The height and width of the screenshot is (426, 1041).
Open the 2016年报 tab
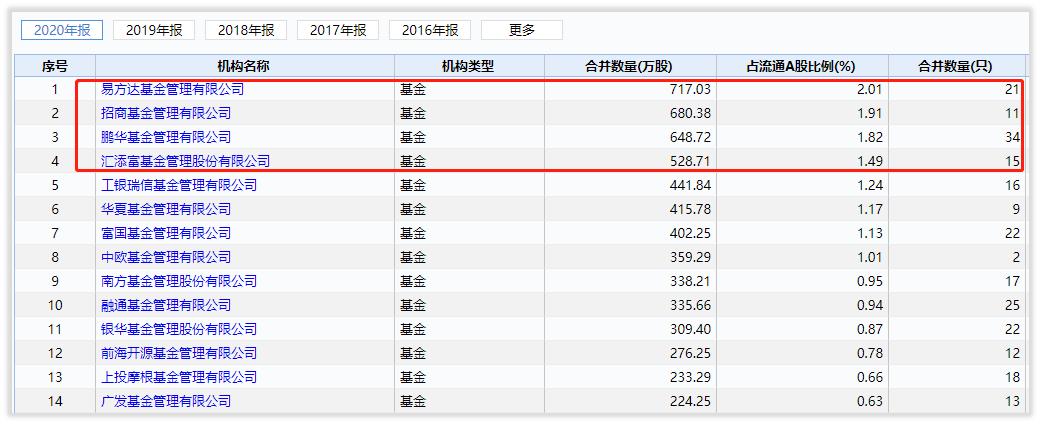point(430,30)
